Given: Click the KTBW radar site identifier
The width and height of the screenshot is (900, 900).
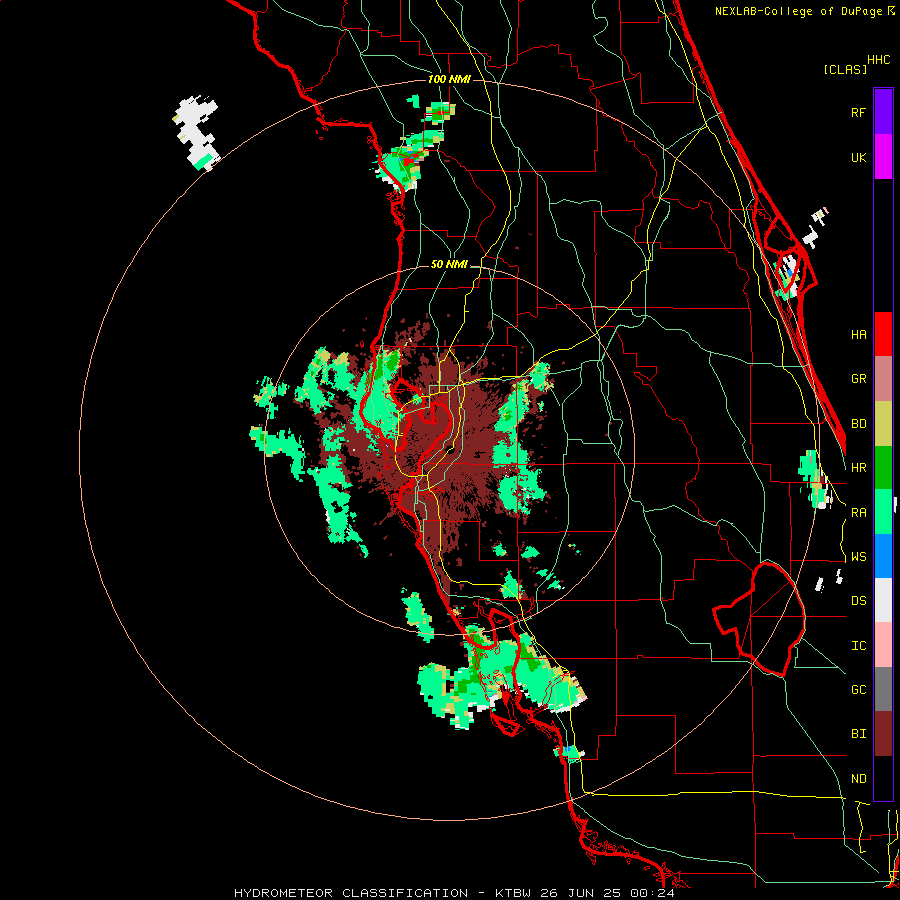Looking at the screenshot, I should [x=513, y=893].
